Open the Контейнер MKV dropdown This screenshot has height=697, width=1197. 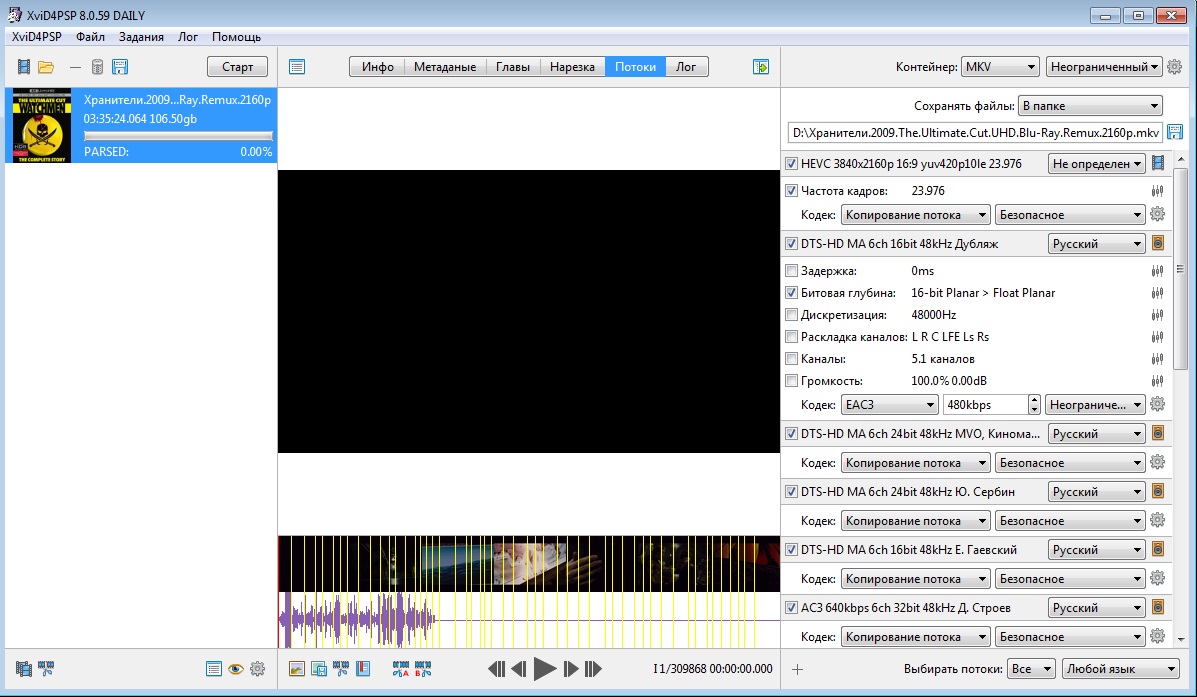point(1000,67)
